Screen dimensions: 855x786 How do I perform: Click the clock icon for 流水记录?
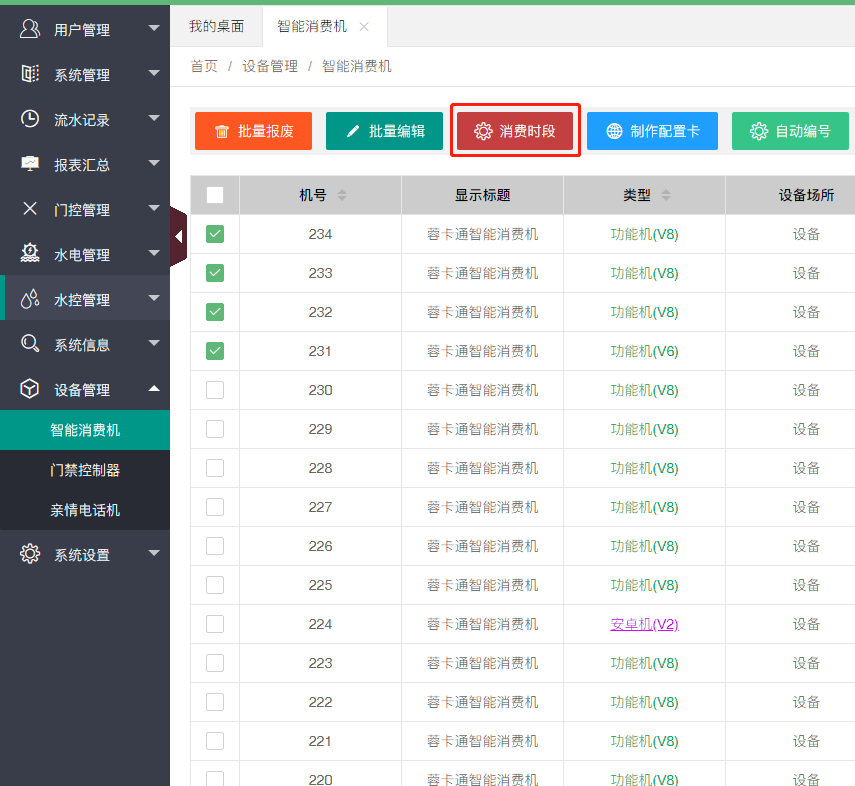coord(30,119)
